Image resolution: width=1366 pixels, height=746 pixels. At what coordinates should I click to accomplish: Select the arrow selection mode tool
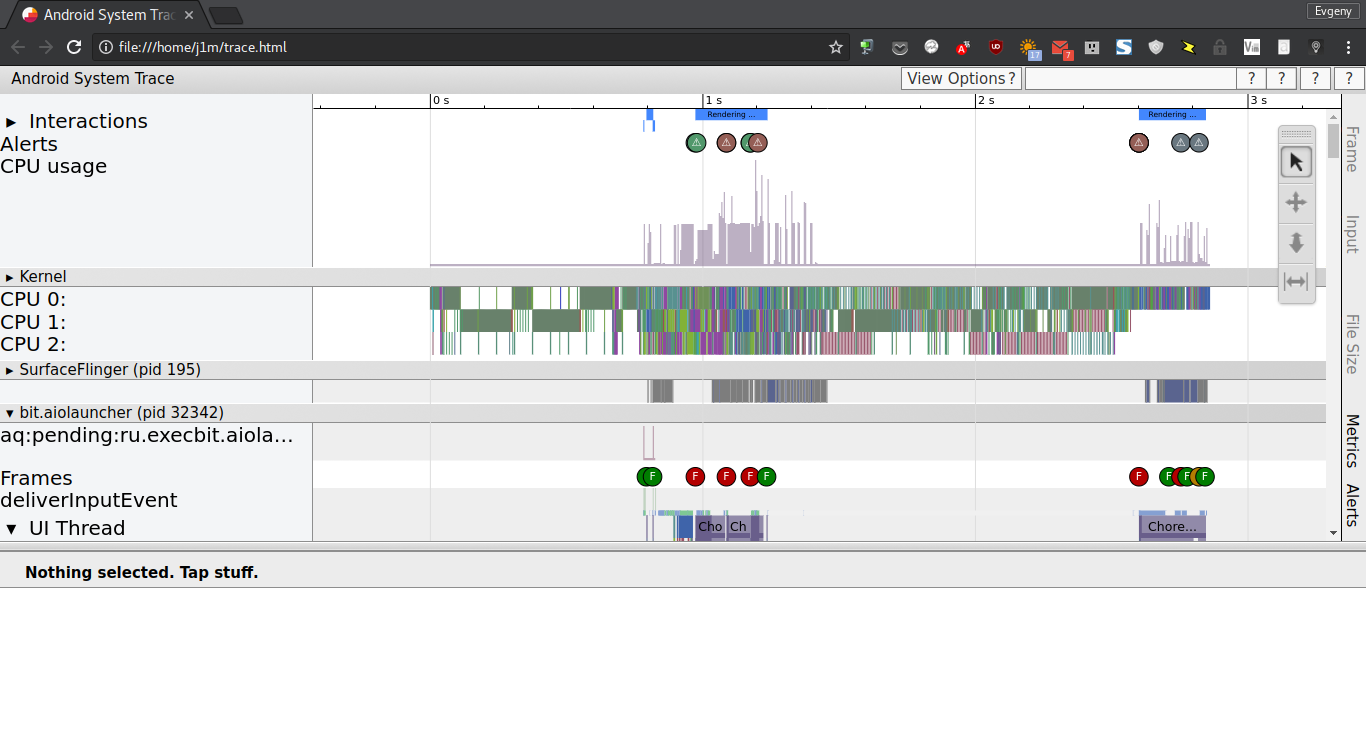[x=1296, y=162]
